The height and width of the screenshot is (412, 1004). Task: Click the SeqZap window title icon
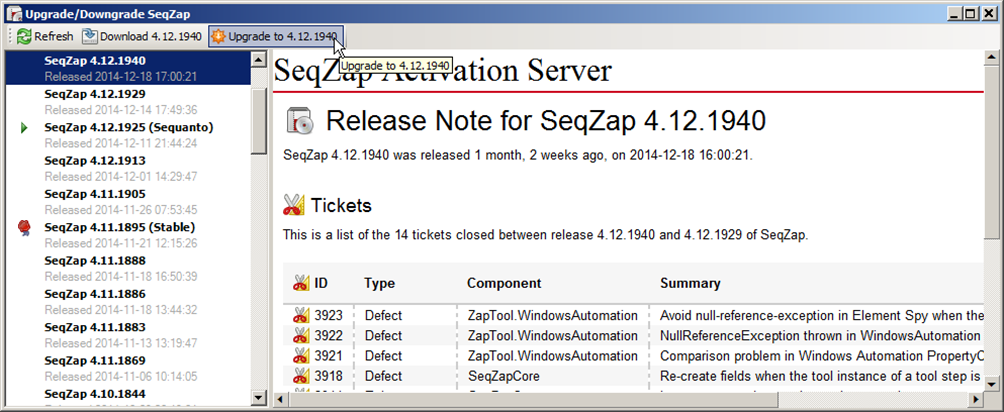click(x=15, y=13)
